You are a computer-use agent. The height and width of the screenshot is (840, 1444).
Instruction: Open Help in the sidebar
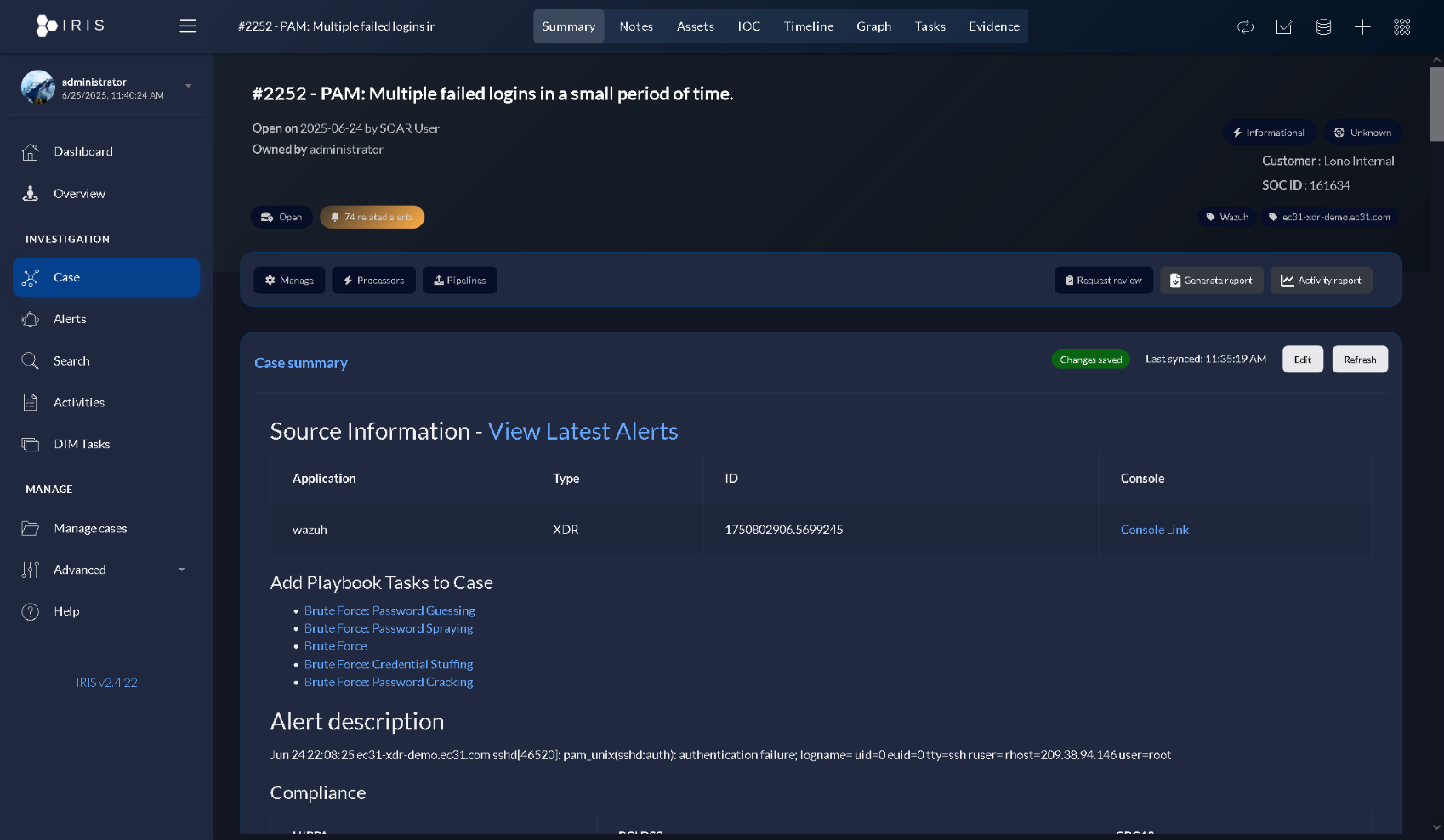coord(106,611)
